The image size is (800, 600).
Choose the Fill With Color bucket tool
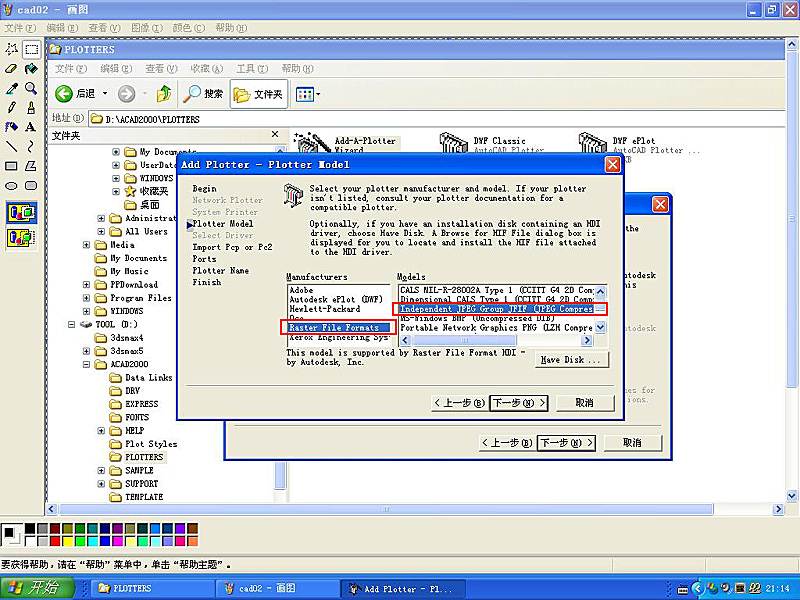tap(32, 69)
